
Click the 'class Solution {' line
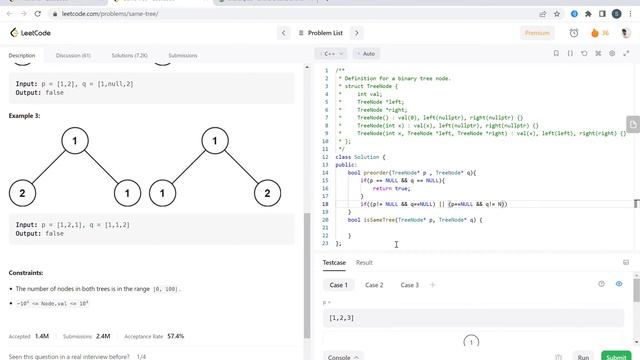pos(360,157)
